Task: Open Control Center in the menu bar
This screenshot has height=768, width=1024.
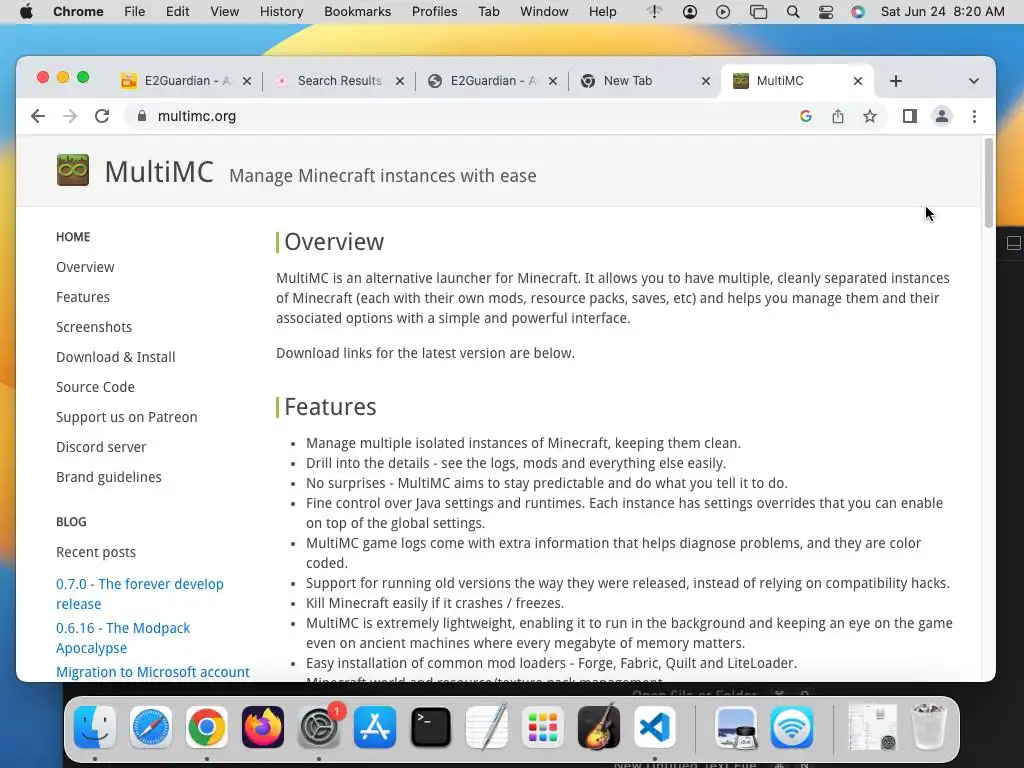Action: (826, 12)
